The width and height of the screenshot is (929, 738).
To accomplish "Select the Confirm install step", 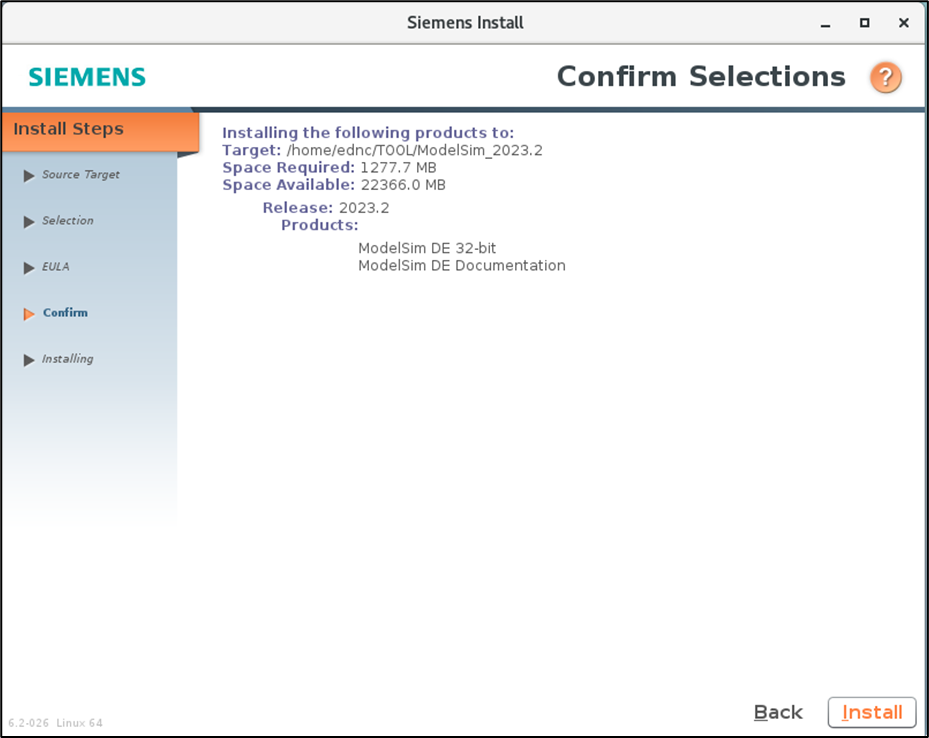I will tap(65, 313).
